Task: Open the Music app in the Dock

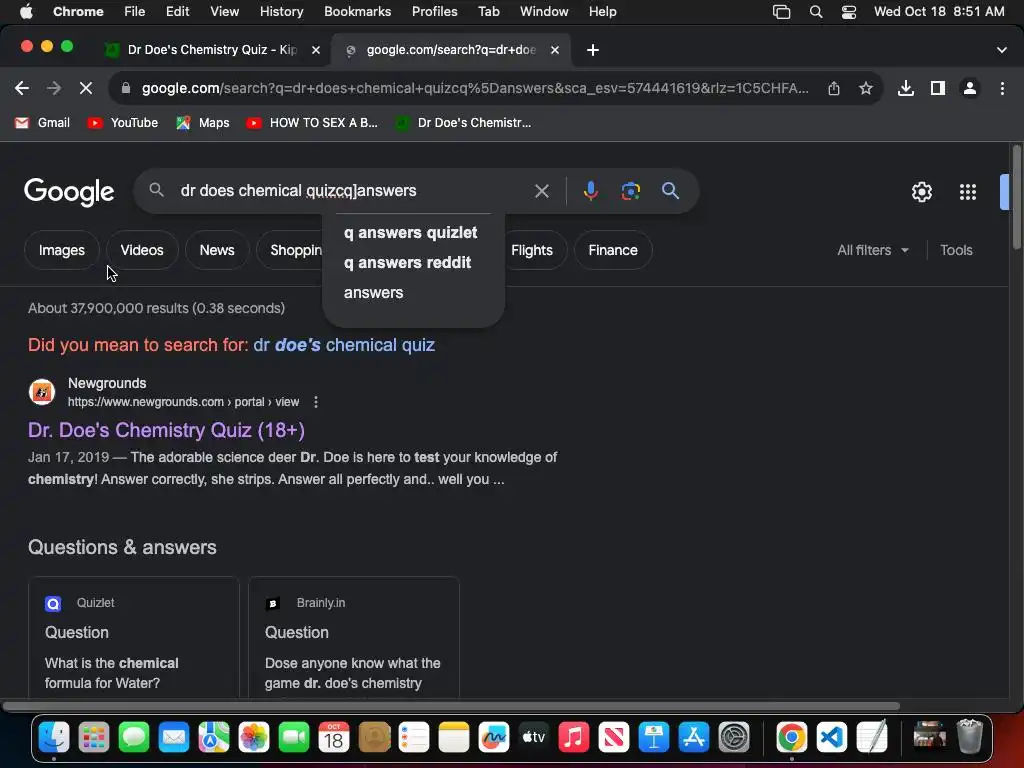Action: [x=573, y=738]
